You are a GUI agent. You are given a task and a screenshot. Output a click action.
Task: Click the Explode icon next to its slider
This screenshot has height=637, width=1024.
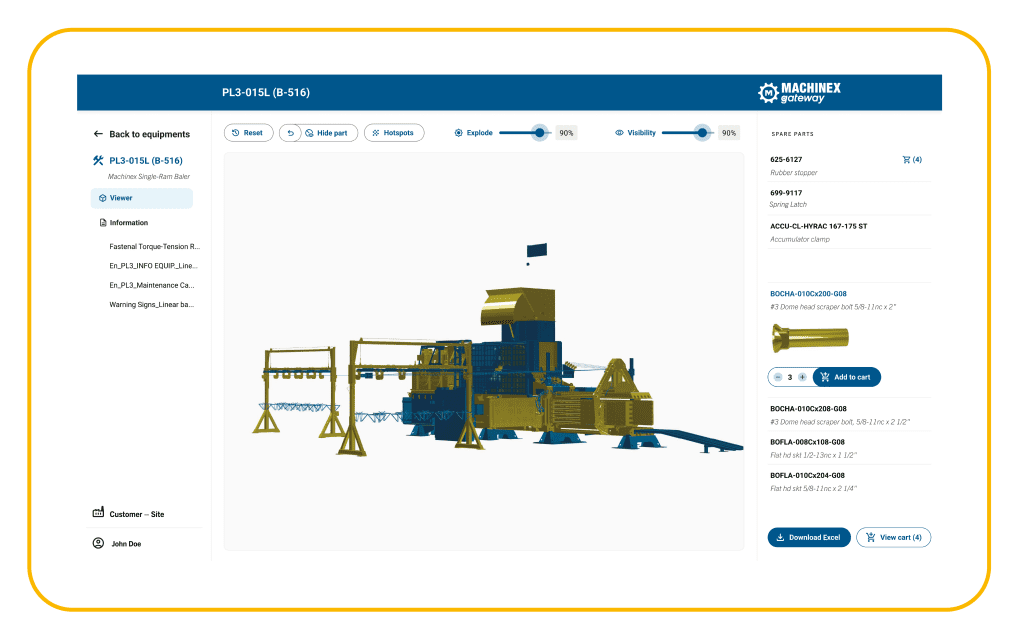[x=457, y=132]
